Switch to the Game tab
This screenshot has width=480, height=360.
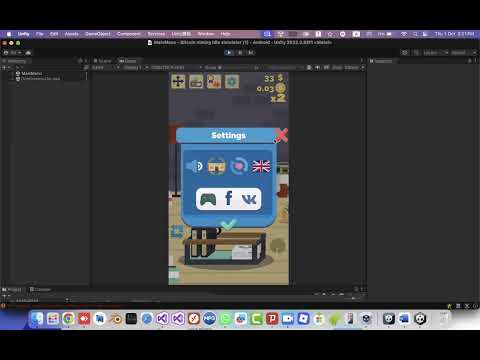point(128,61)
